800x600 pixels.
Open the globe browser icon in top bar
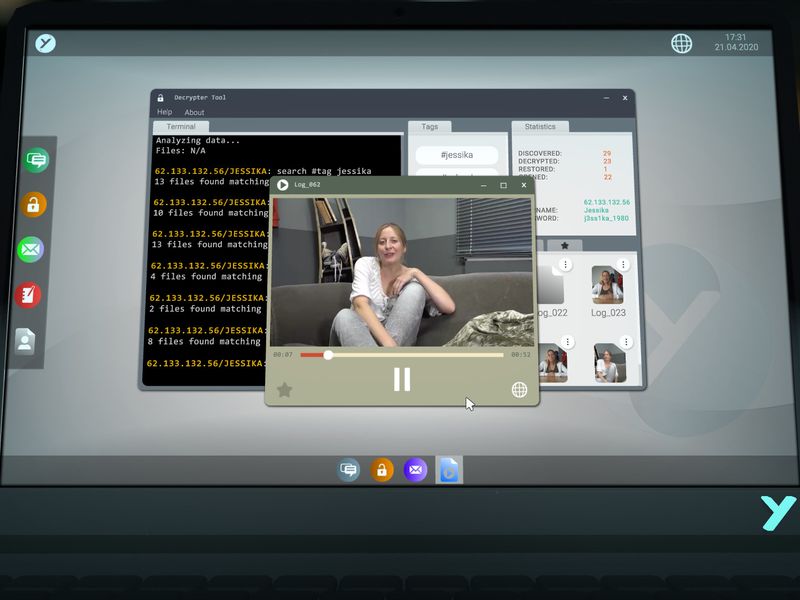coord(681,44)
